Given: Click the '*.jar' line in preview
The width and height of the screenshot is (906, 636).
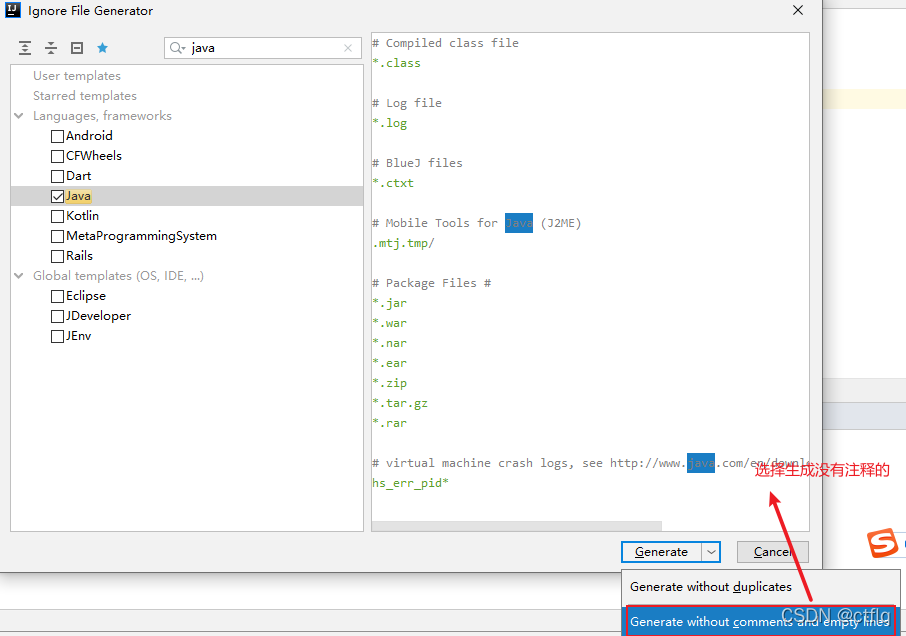Looking at the screenshot, I should click(x=389, y=303).
